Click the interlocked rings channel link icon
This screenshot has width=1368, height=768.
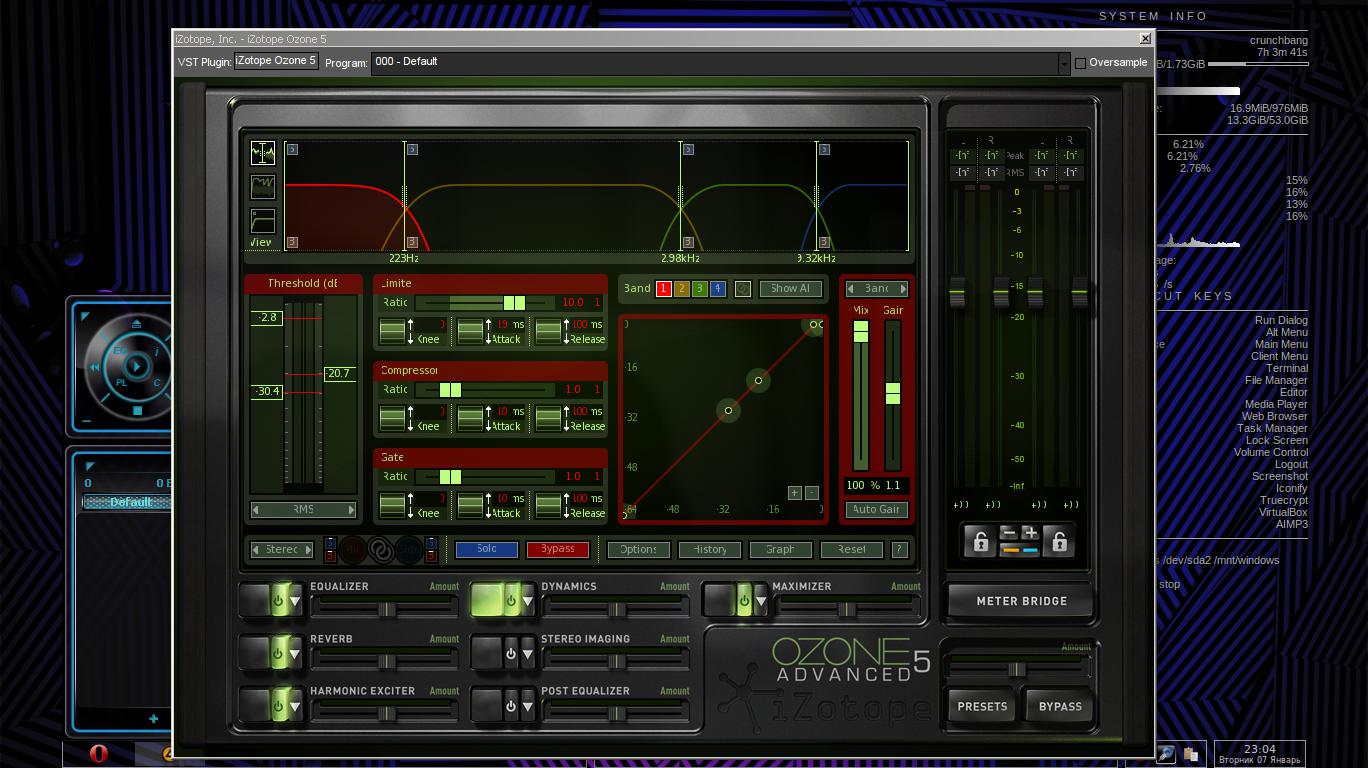tap(380, 549)
